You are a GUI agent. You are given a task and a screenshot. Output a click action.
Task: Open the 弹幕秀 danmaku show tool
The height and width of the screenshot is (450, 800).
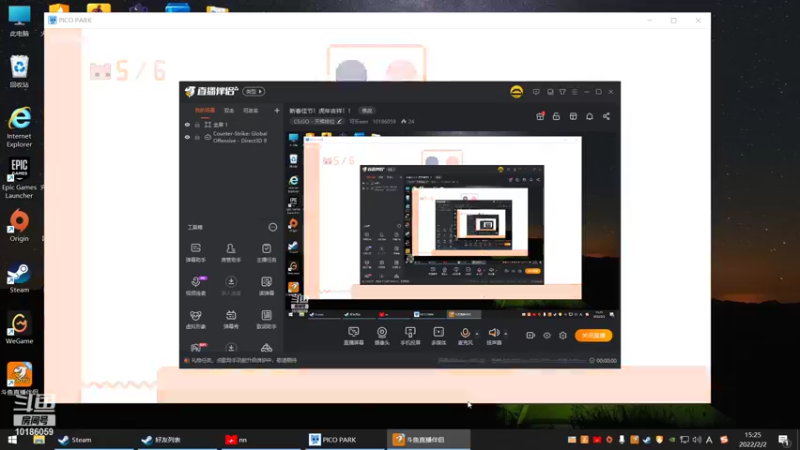click(x=231, y=319)
